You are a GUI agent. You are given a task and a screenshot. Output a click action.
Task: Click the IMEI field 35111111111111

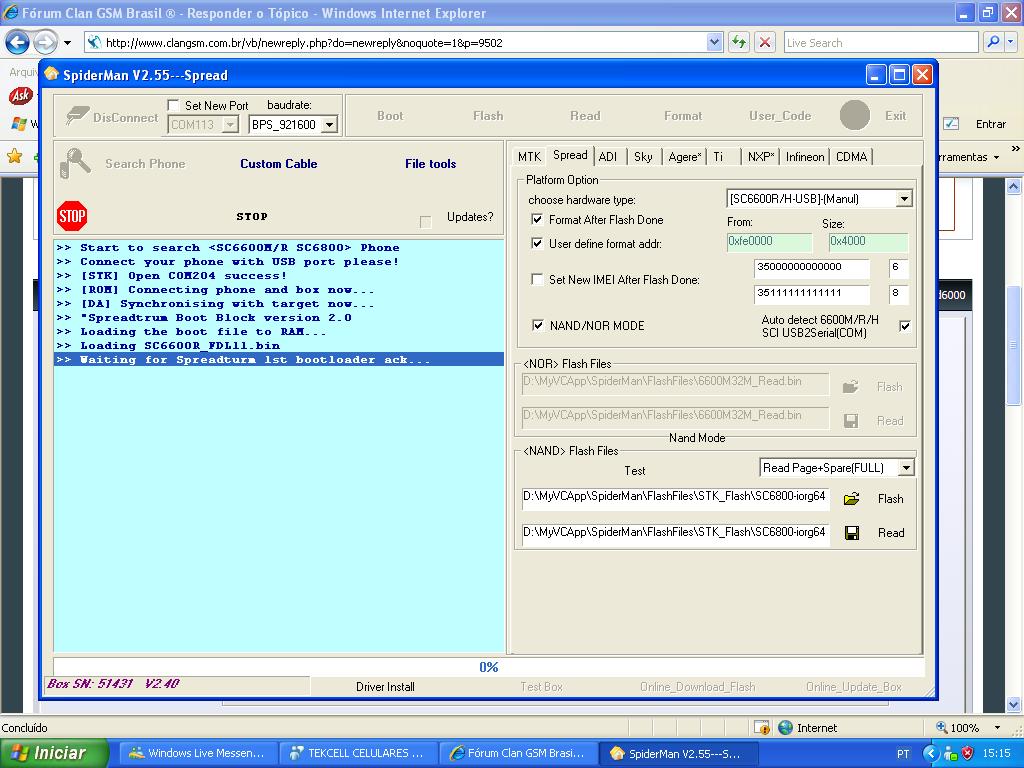pos(811,293)
